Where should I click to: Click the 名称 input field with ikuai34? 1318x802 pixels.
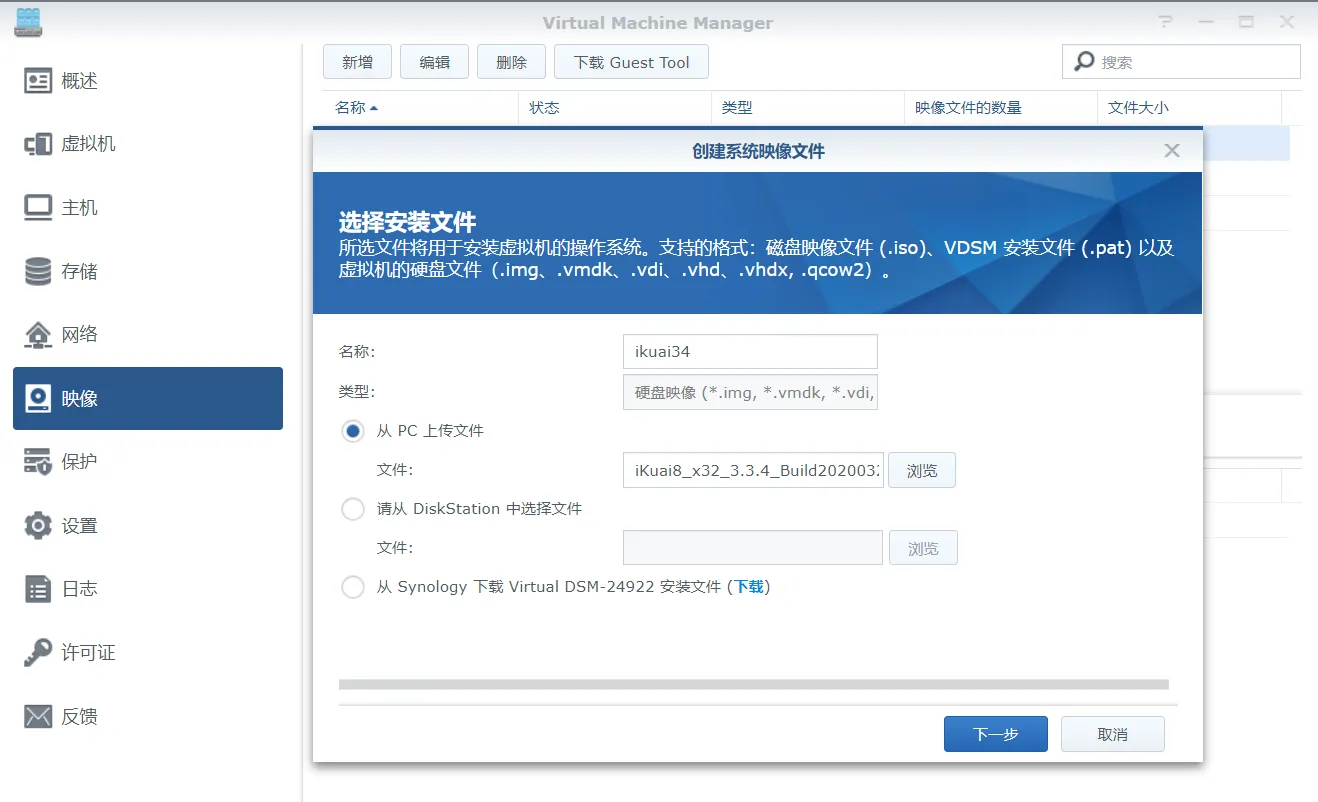click(750, 352)
